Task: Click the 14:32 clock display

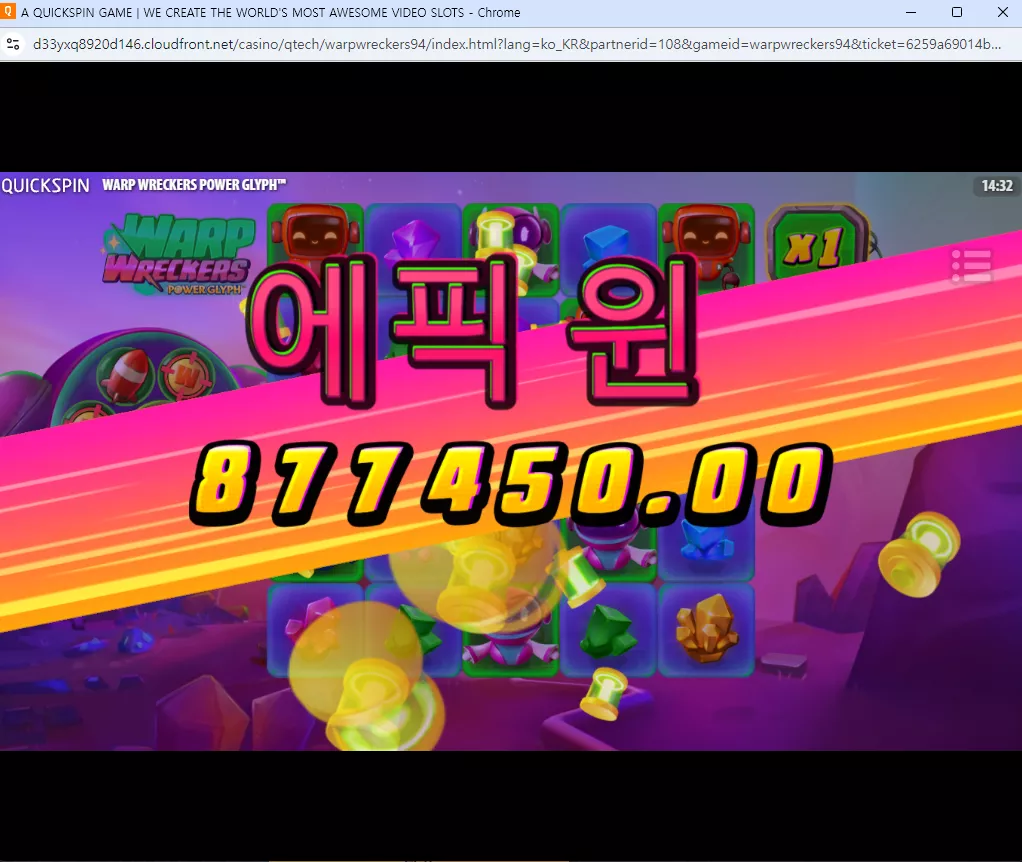Action: pos(997,186)
